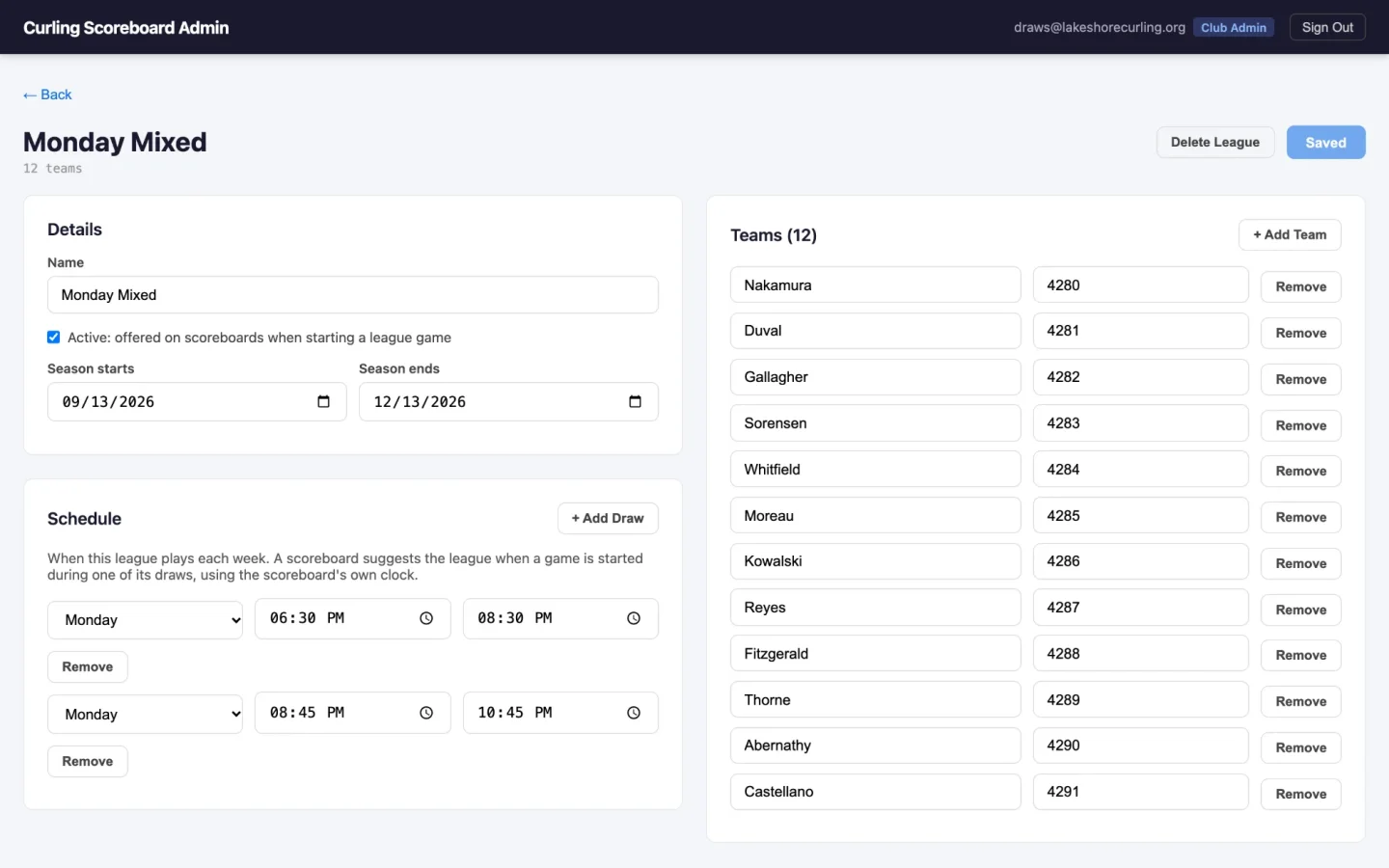This screenshot has height=868, width=1389.
Task: Click the Curling Scoreboard Admin title
Action: [x=126, y=28]
